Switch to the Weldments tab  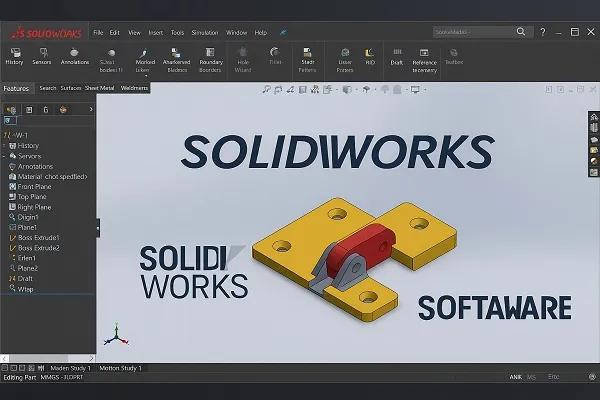click(x=134, y=88)
